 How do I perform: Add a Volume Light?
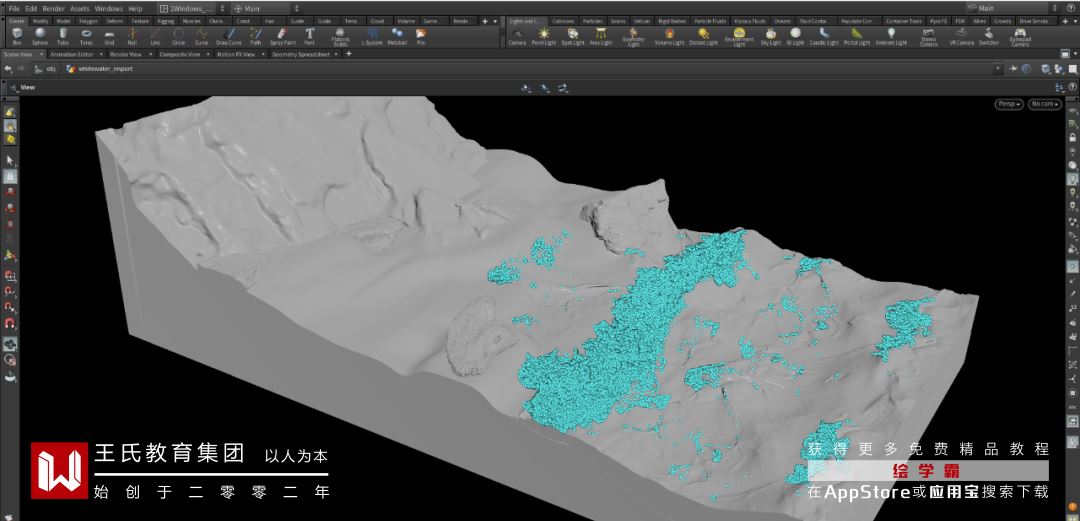click(x=669, y=36)
